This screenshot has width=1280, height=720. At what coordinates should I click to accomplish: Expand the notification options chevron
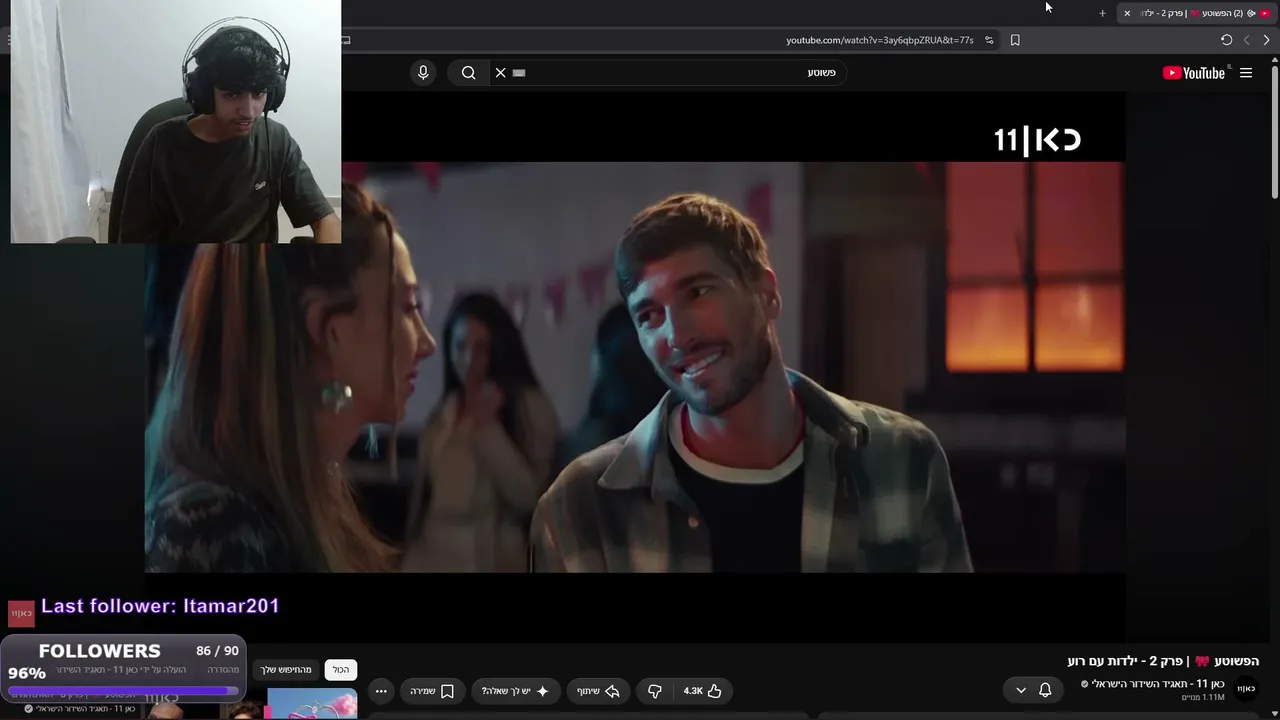(1021, 690)
